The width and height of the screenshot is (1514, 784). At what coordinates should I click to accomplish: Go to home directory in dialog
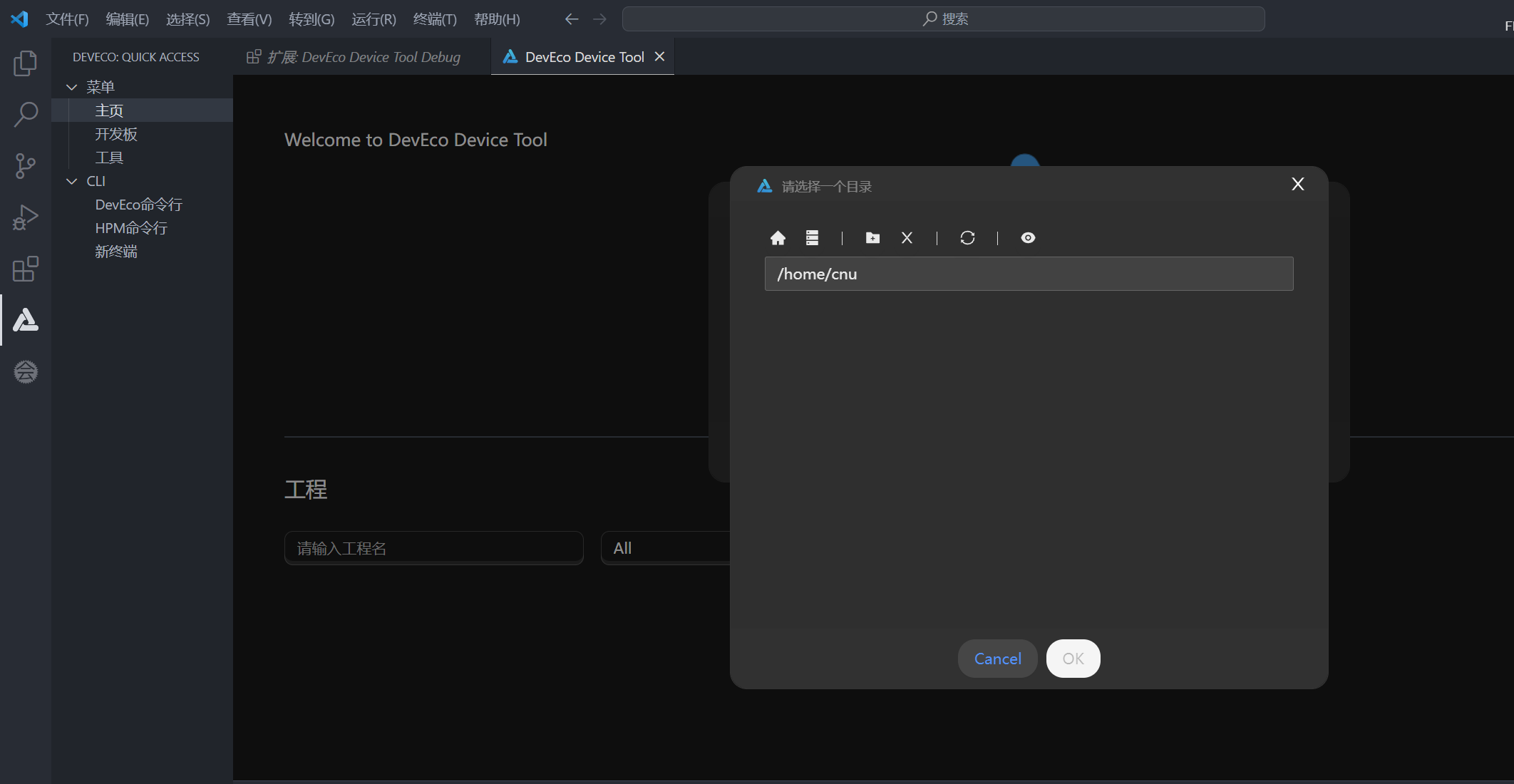click(778, 238)
